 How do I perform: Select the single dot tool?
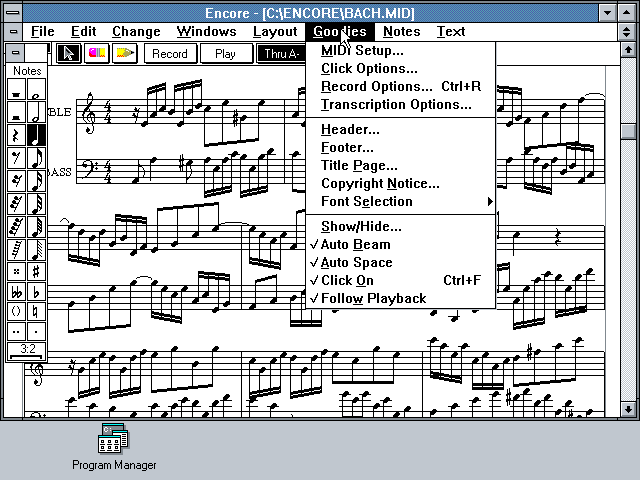coord(36,331)
